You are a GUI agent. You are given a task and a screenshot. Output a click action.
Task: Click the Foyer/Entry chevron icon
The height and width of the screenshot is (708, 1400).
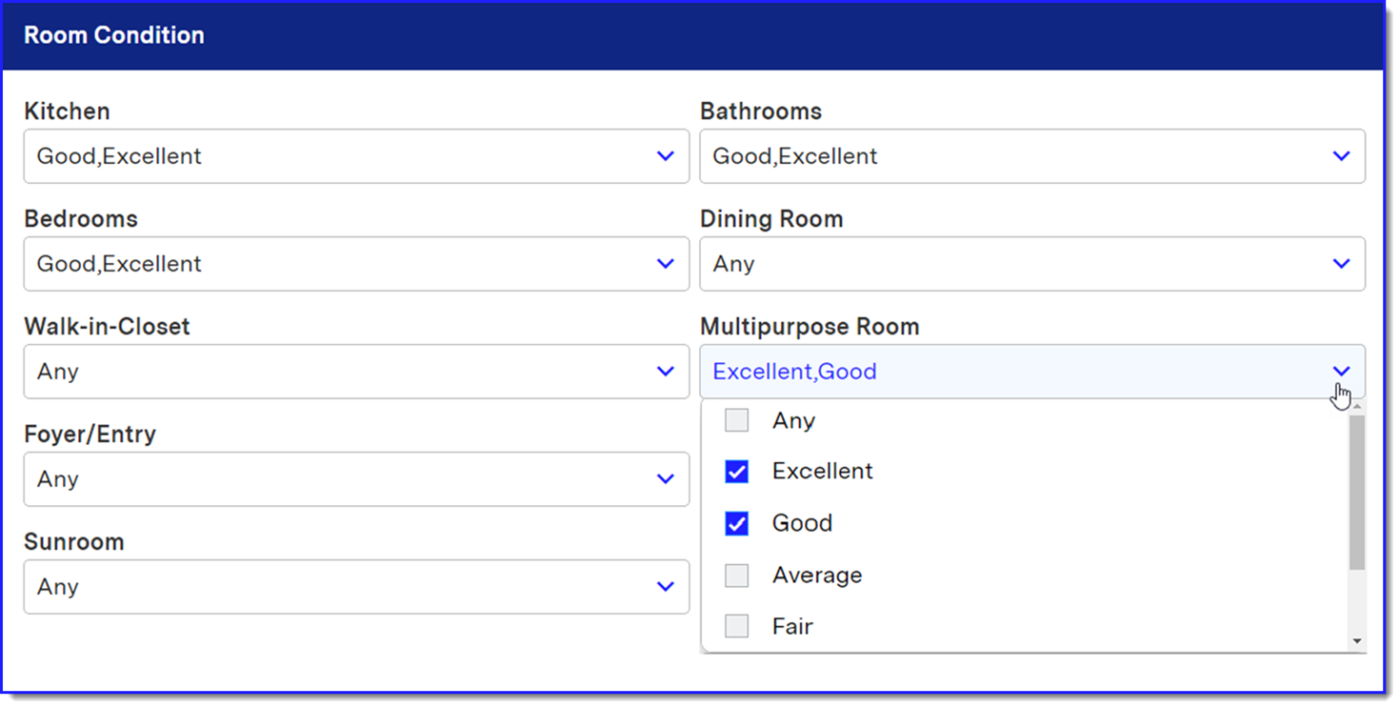[x=665, y=479]
